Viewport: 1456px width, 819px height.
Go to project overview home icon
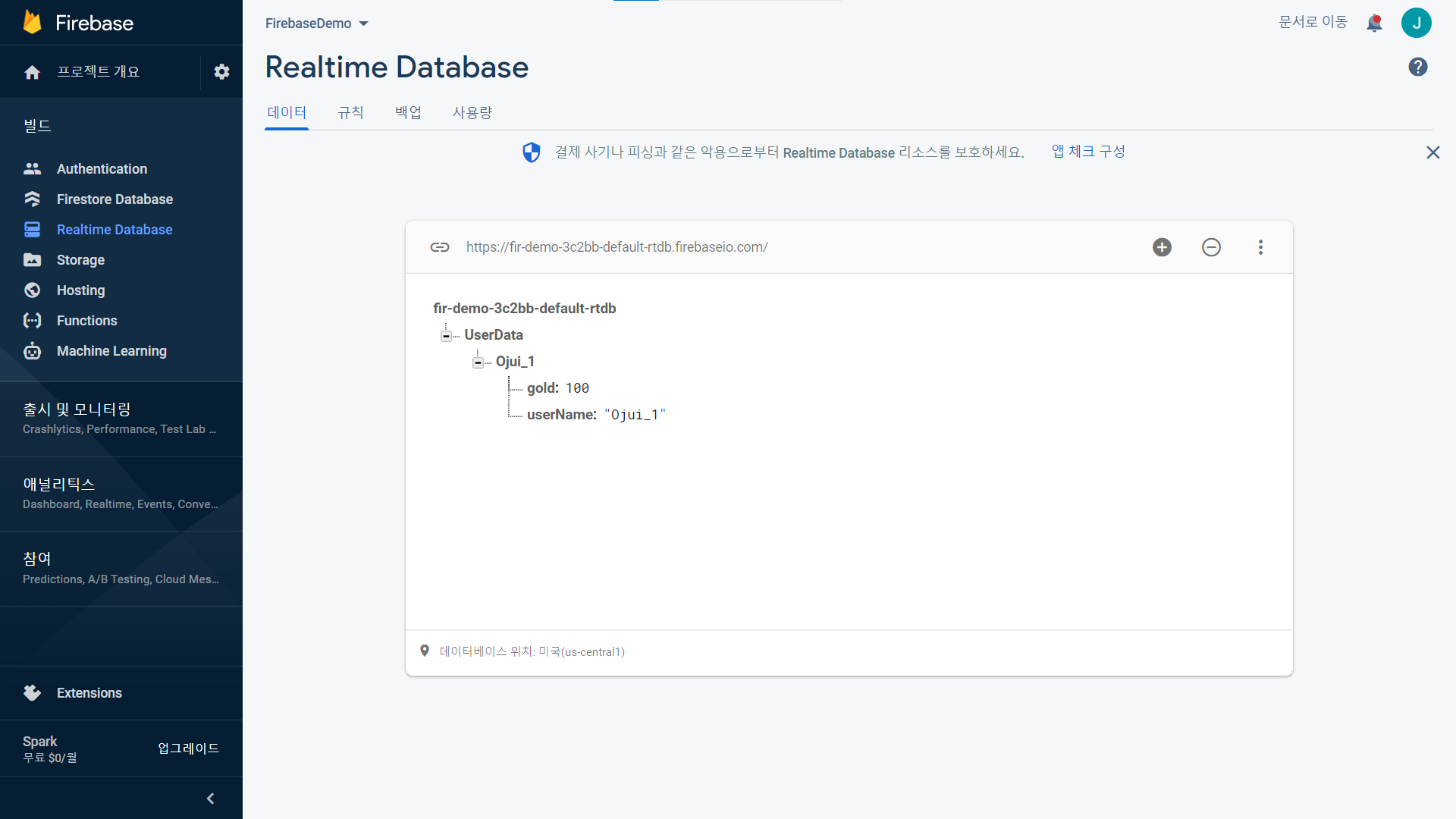click(x=32, y=72)
